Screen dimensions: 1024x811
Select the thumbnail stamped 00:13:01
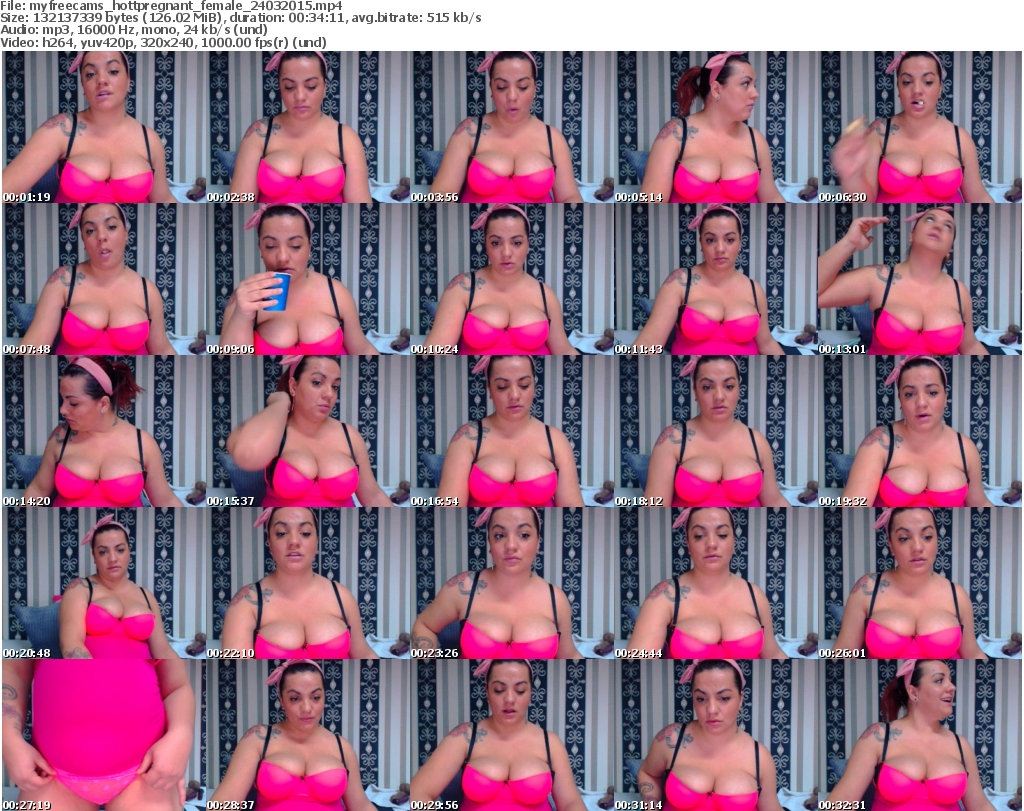pyautogui.click(x=920, y=279)
